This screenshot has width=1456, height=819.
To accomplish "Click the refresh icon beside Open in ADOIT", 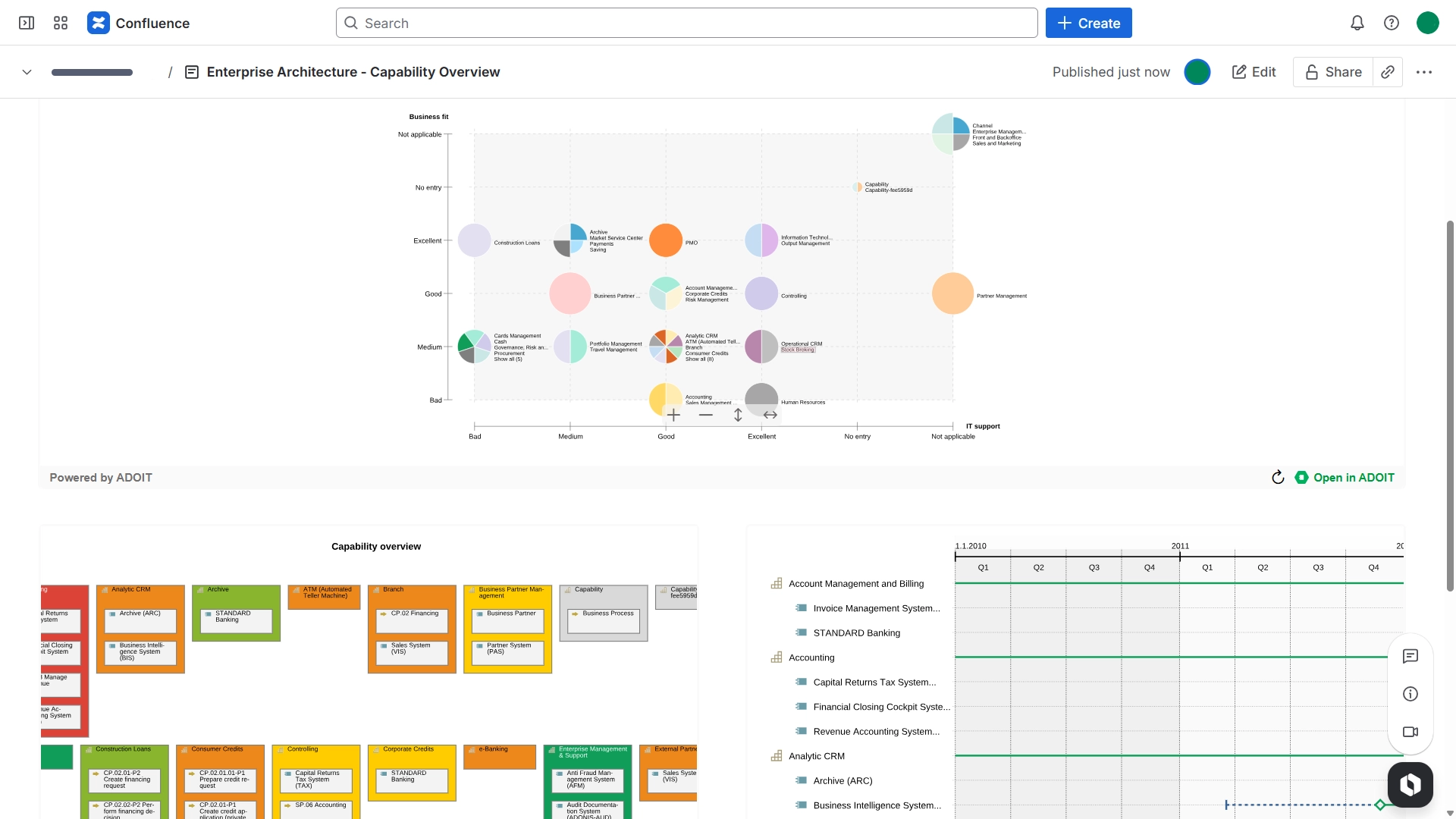I will (1278, 477).
